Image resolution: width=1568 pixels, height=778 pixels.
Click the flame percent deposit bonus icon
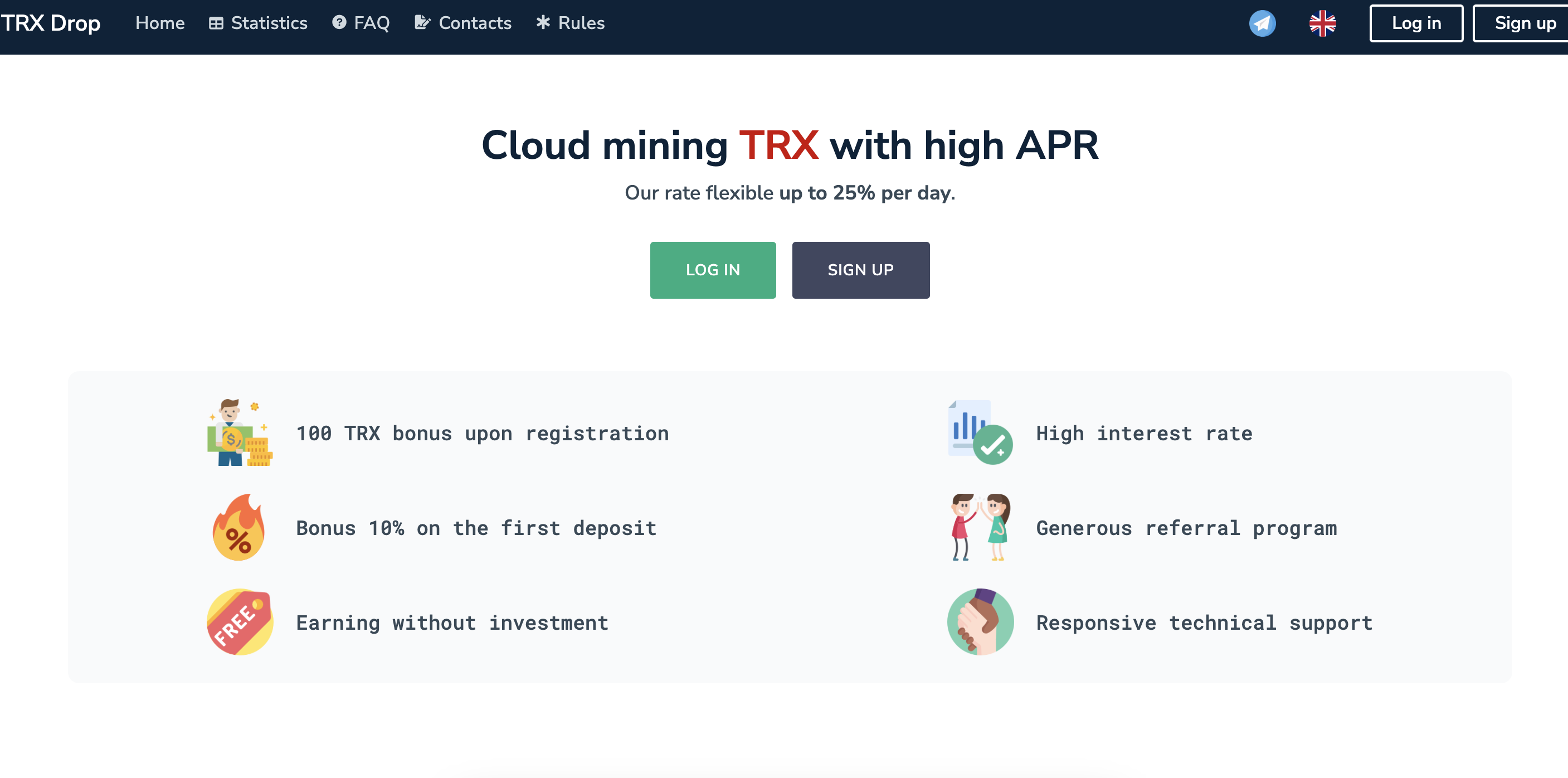click(x=238, y=527)
